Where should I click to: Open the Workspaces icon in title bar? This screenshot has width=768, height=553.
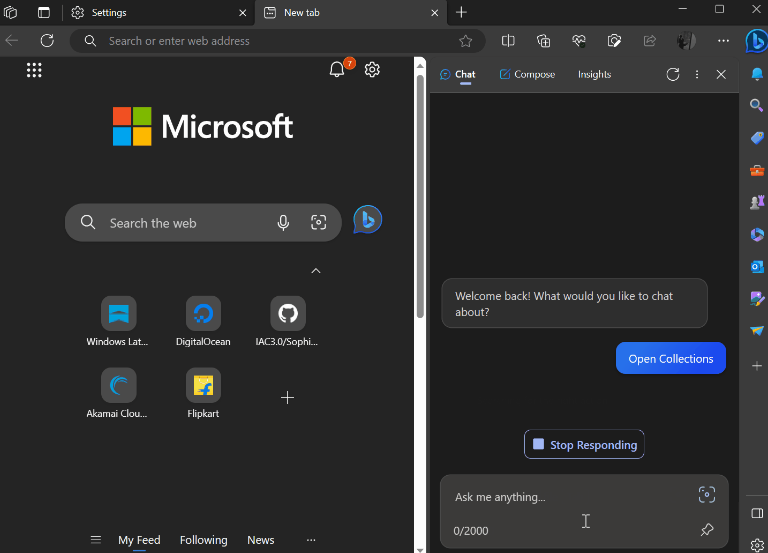(x=10, y=12)
